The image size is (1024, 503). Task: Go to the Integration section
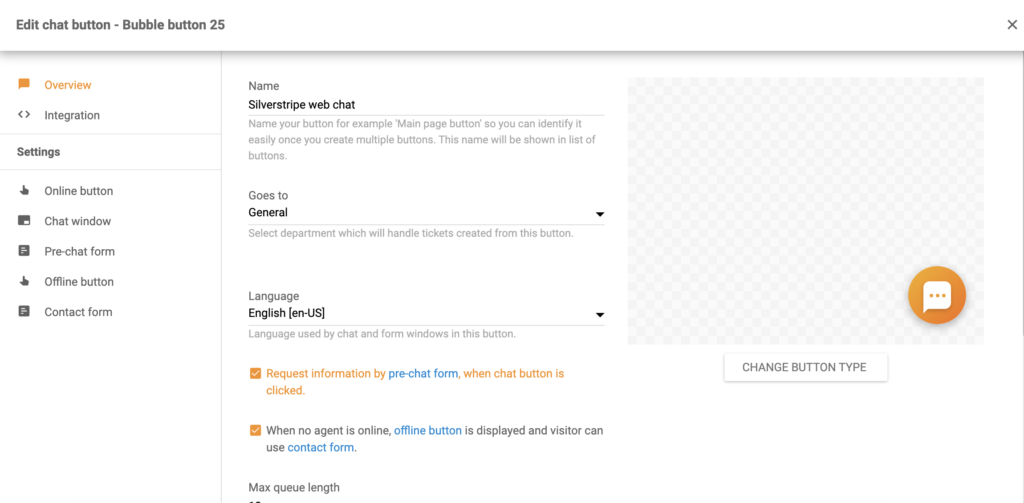72,115
